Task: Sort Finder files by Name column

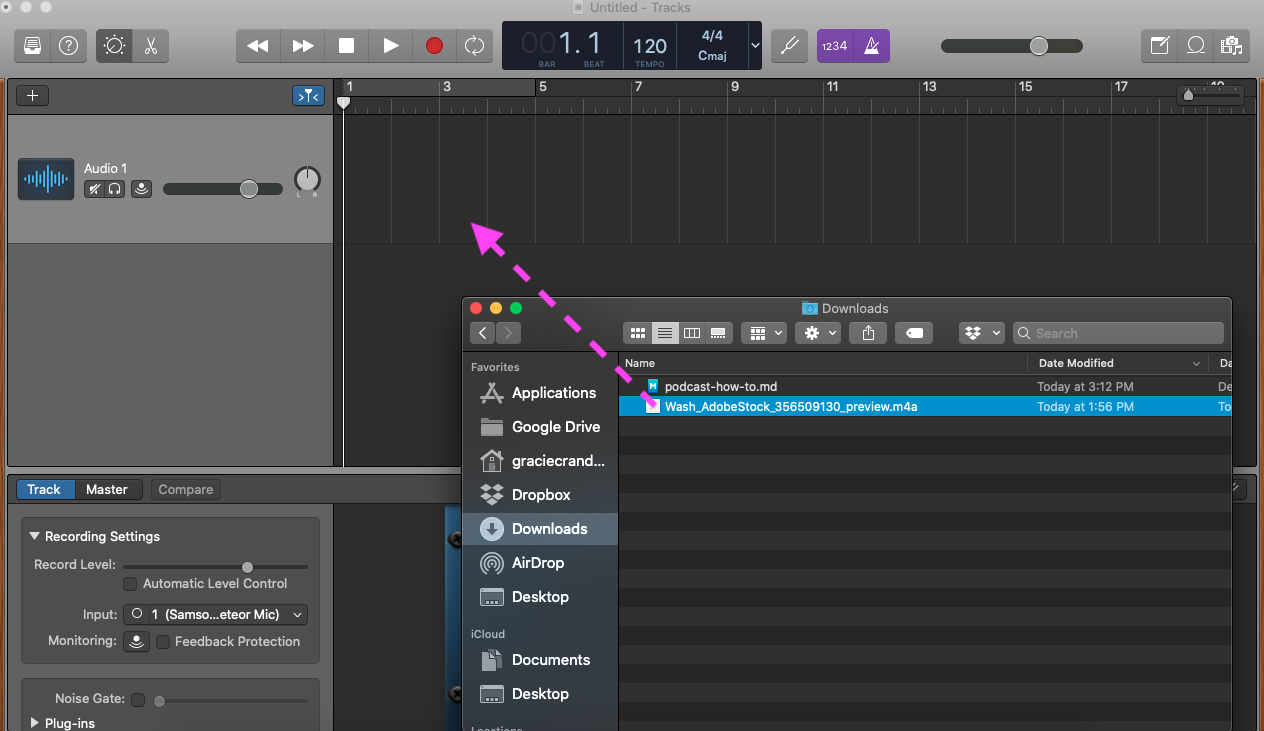Action: 823,363
